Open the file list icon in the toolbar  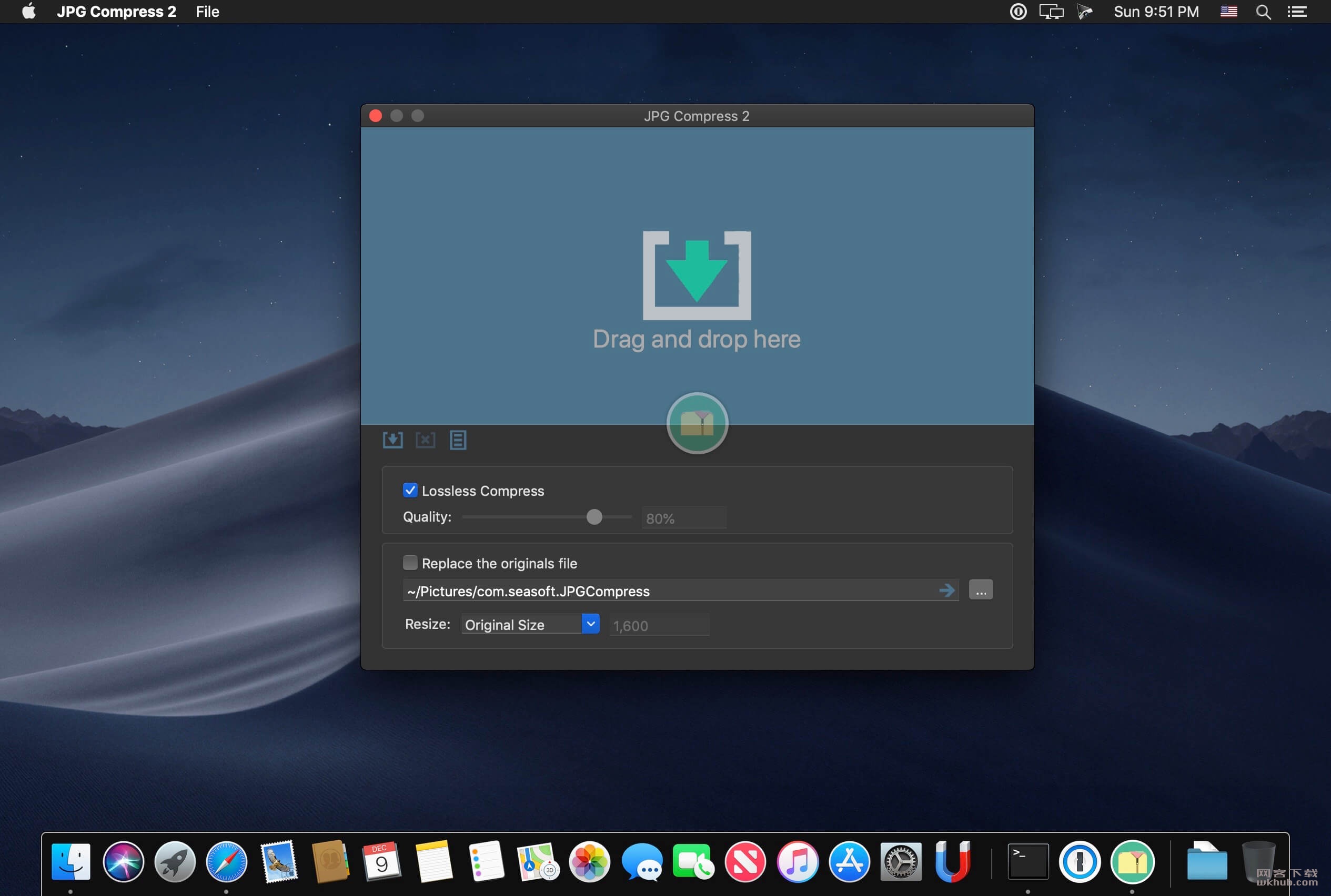pos(457,440)
